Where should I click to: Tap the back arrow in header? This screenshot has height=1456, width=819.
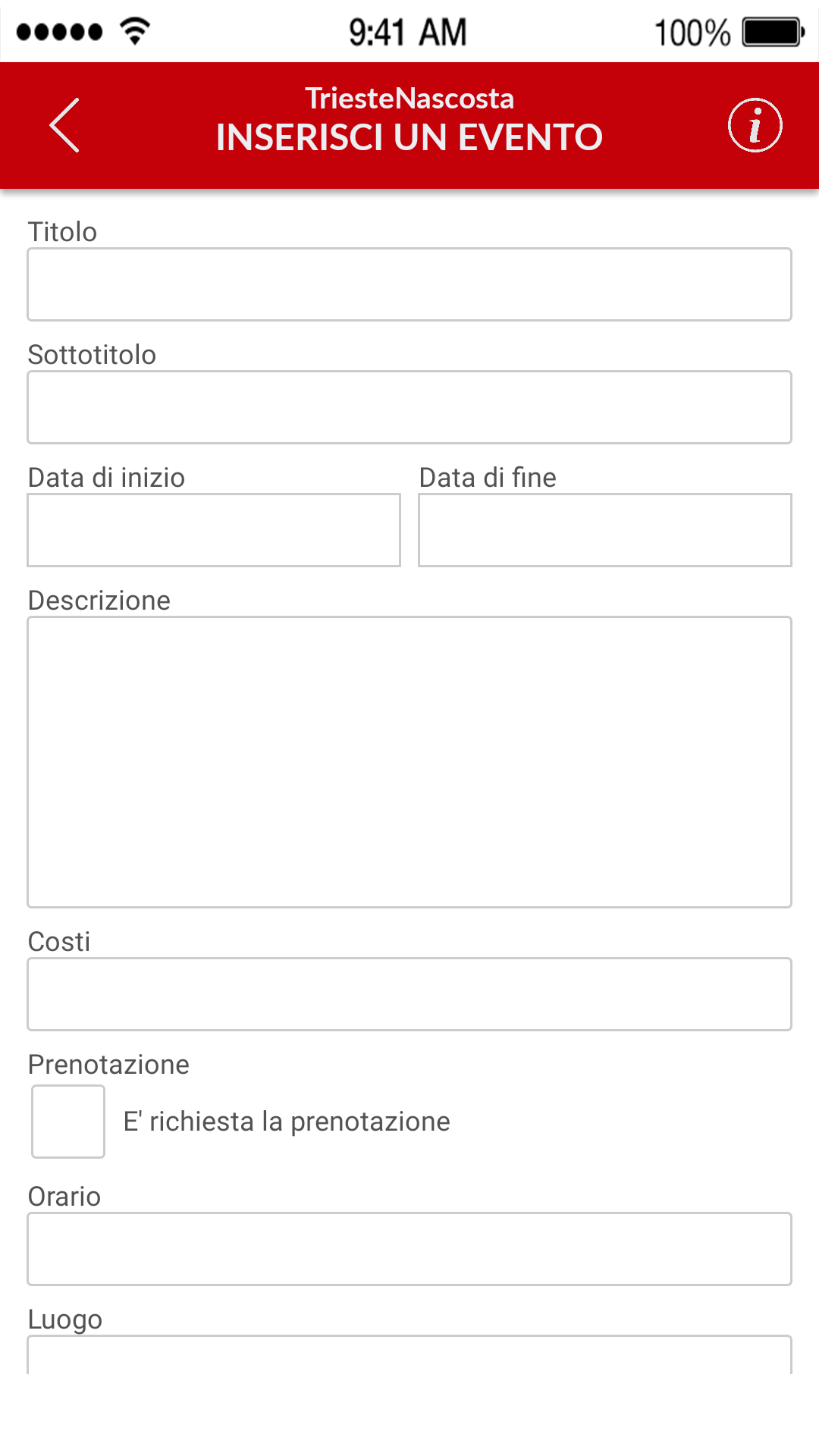[64, 125]
